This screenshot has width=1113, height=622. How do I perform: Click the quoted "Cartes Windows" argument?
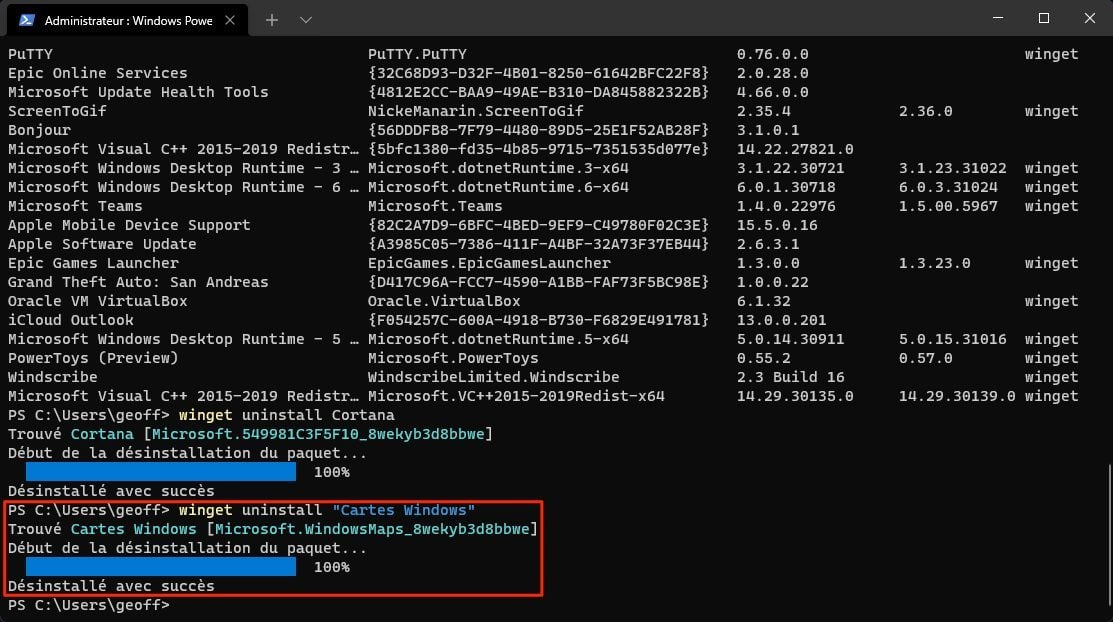pos(403,510)
